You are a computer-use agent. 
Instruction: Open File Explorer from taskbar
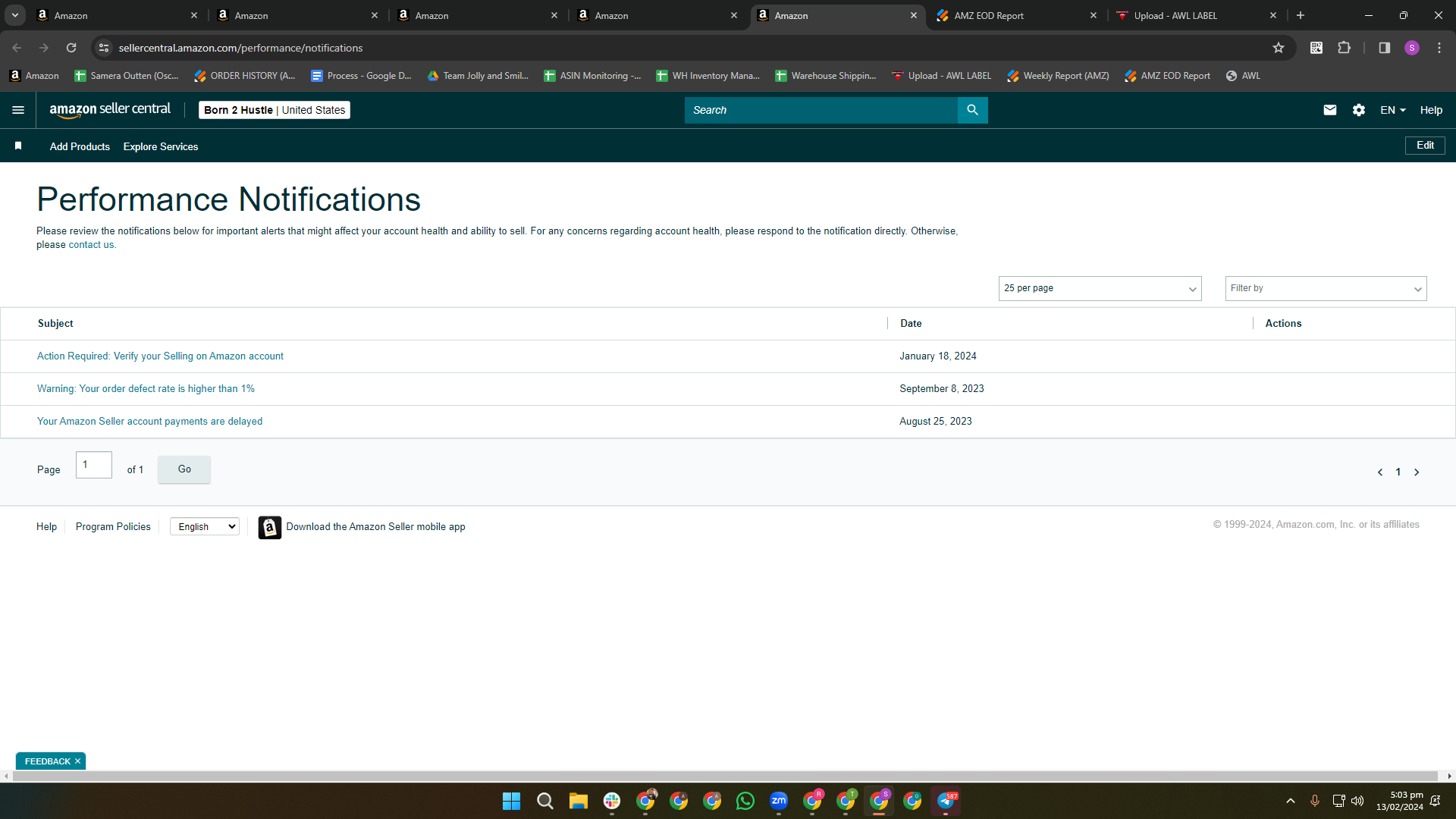[x=578, y=801]
